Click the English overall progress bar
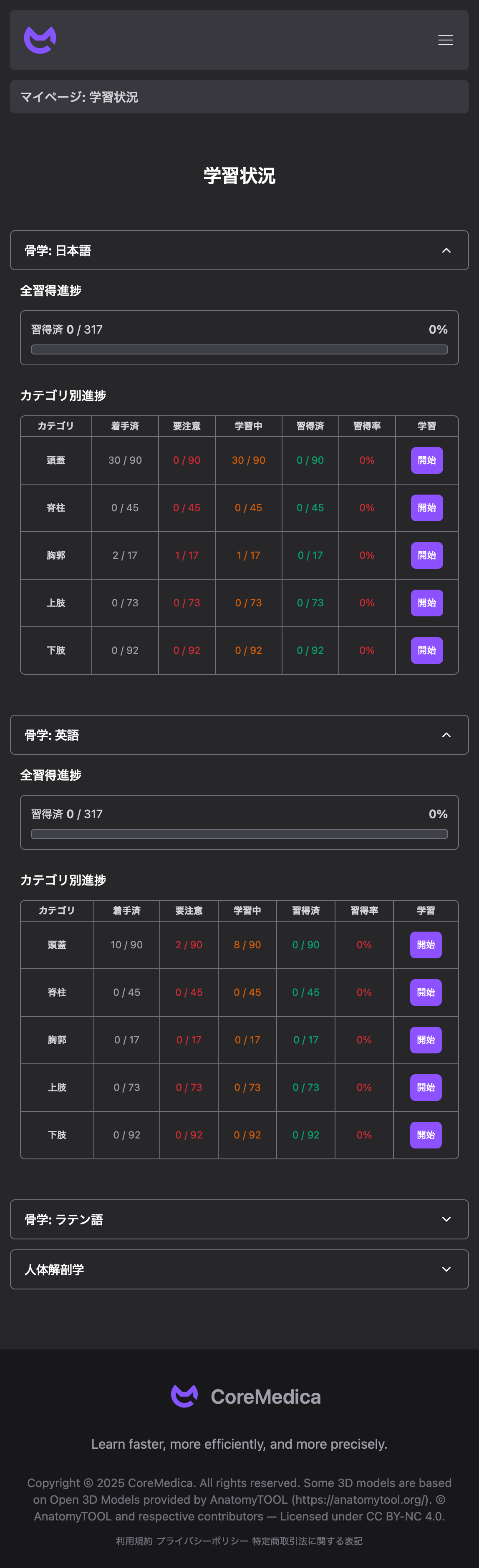 tap(239, 834)
